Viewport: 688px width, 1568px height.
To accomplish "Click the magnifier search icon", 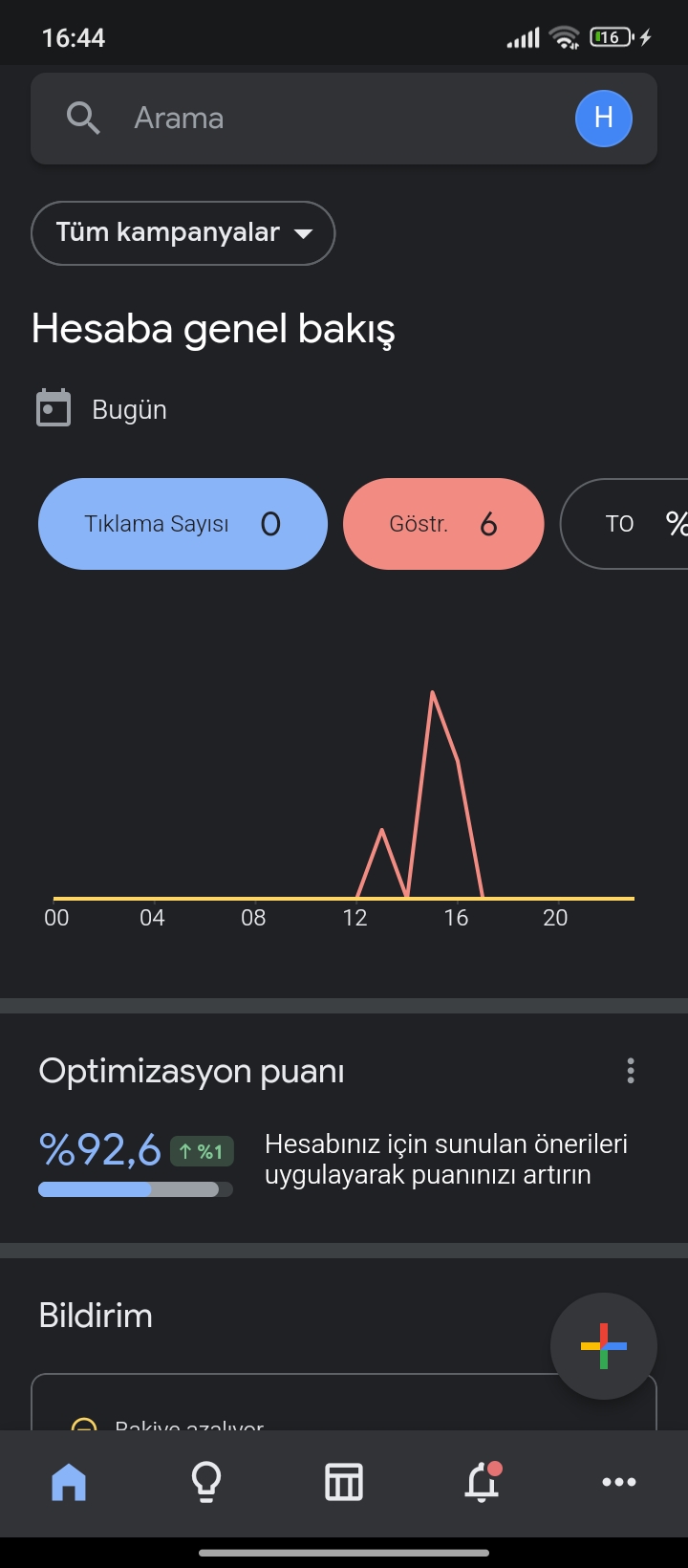I will click(83, 119).
